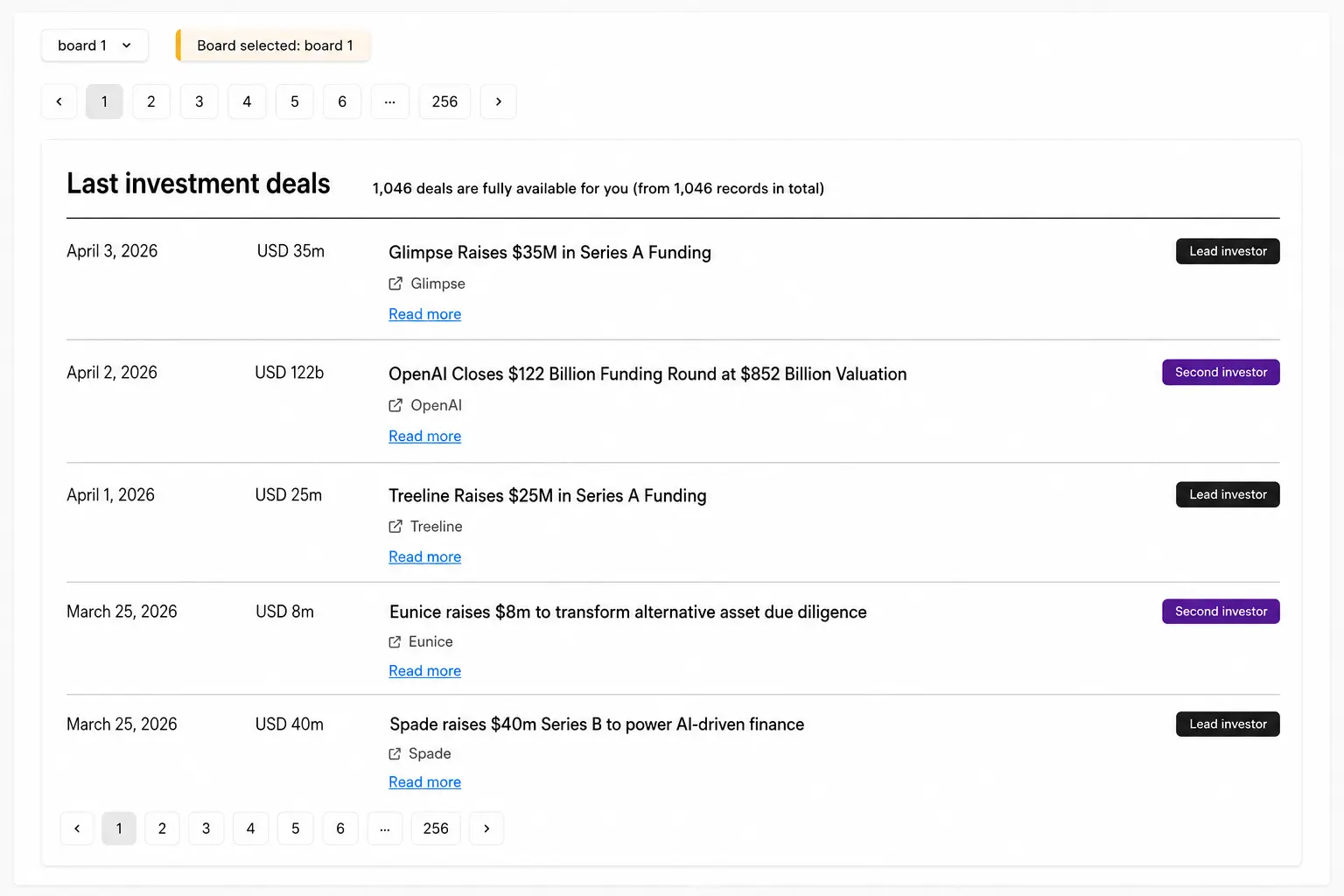Jump to page 256 in bottom pagination

click(x=436, y=829)
